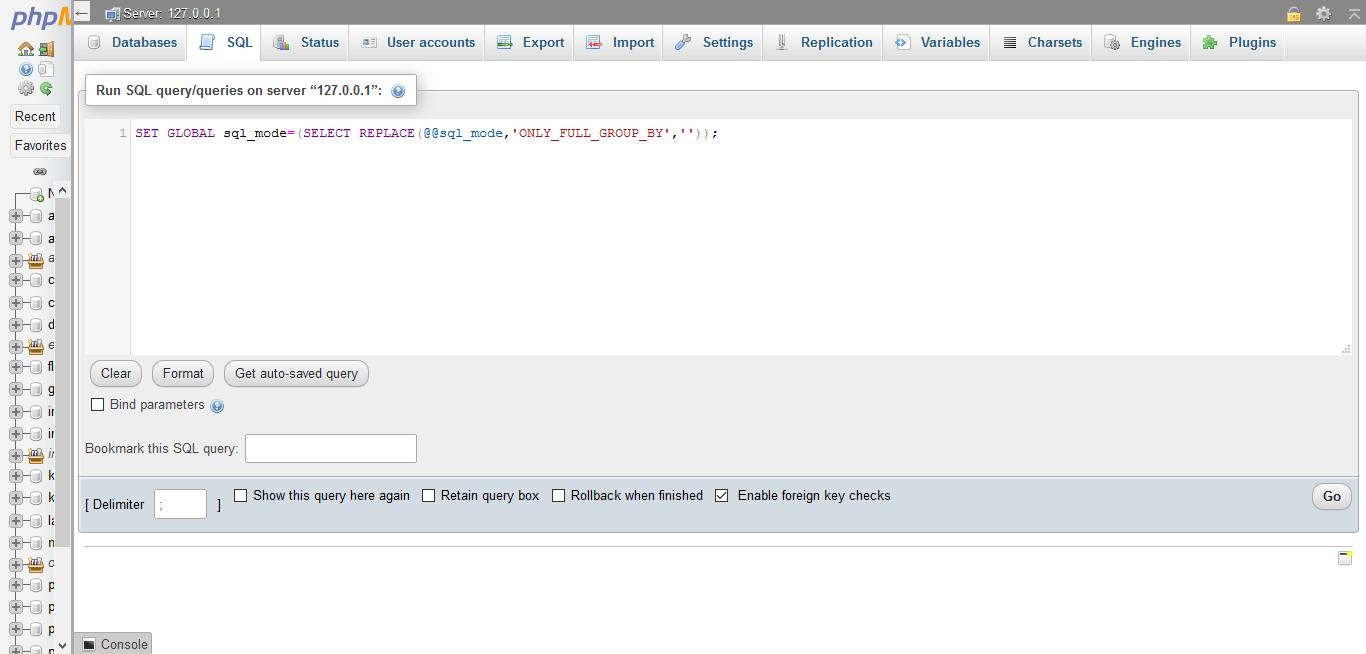Viewport: 1366px width, 654px height.
Task: Click the chain link icon above database tree
Action: [x=40, y=172]
